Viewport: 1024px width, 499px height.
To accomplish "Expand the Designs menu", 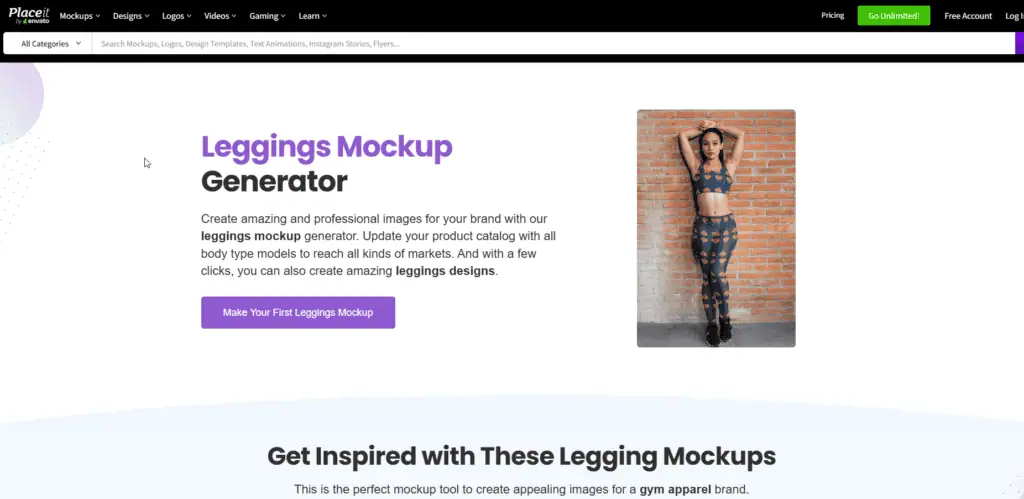I will coord(131,16).
